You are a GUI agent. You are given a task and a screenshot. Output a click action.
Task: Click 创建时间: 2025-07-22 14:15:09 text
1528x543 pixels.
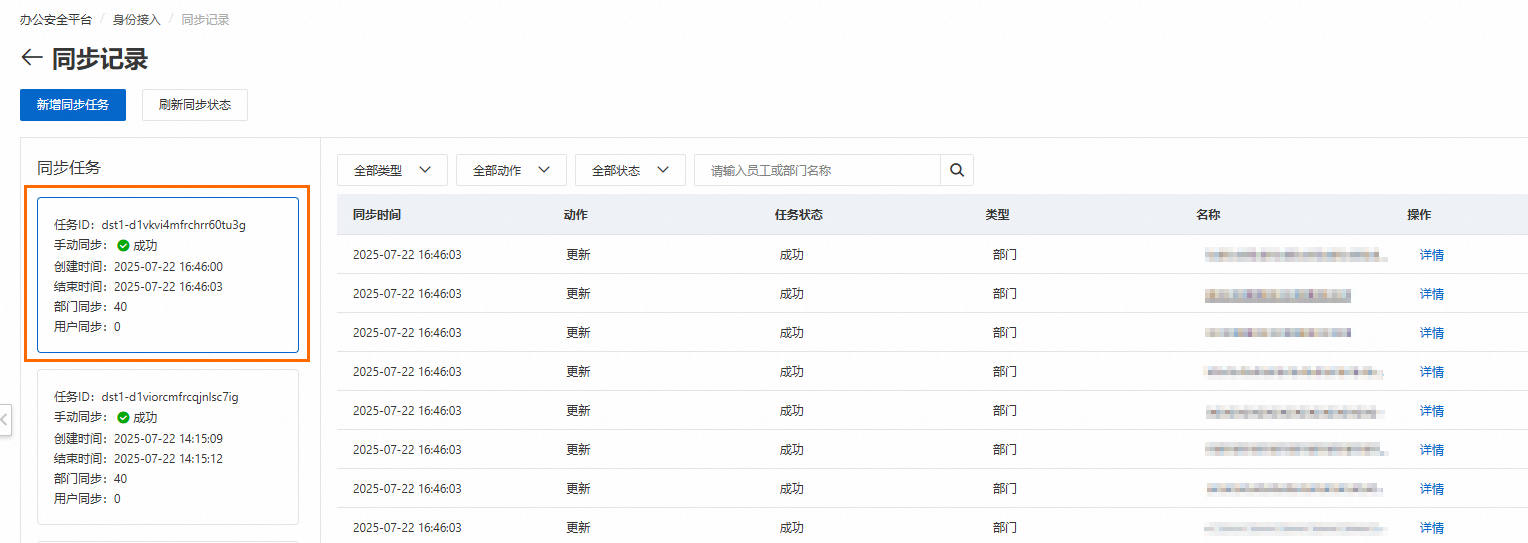click(x=139, y=438)
